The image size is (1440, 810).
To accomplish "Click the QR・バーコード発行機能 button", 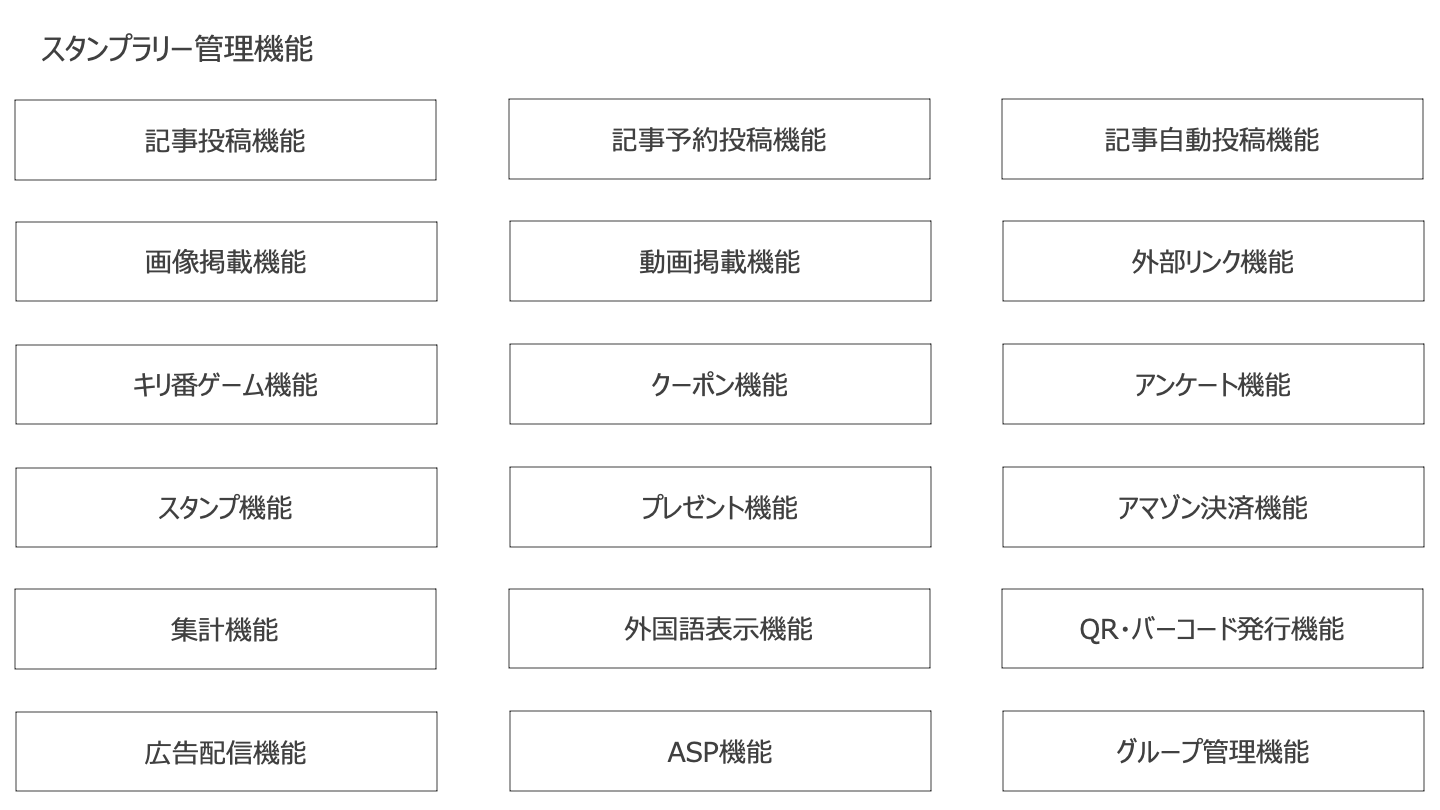I will tap(1212, 629).
